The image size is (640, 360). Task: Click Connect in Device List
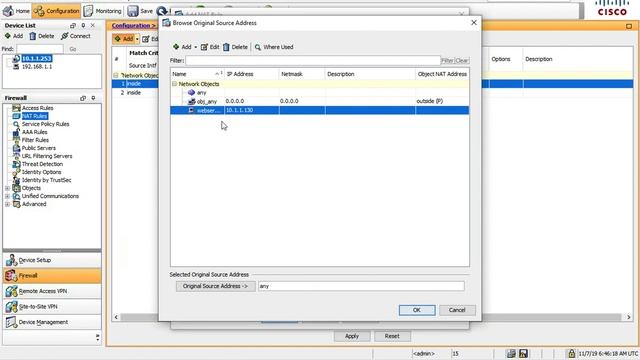[x=76, y=36]
